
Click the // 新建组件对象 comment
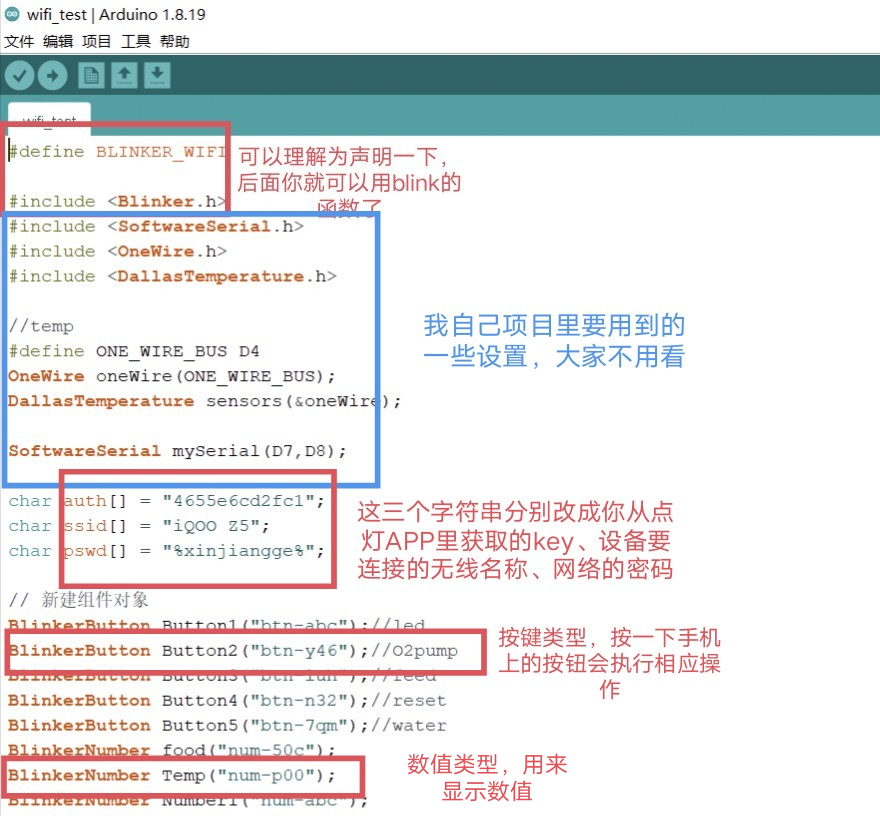point(79,600)
